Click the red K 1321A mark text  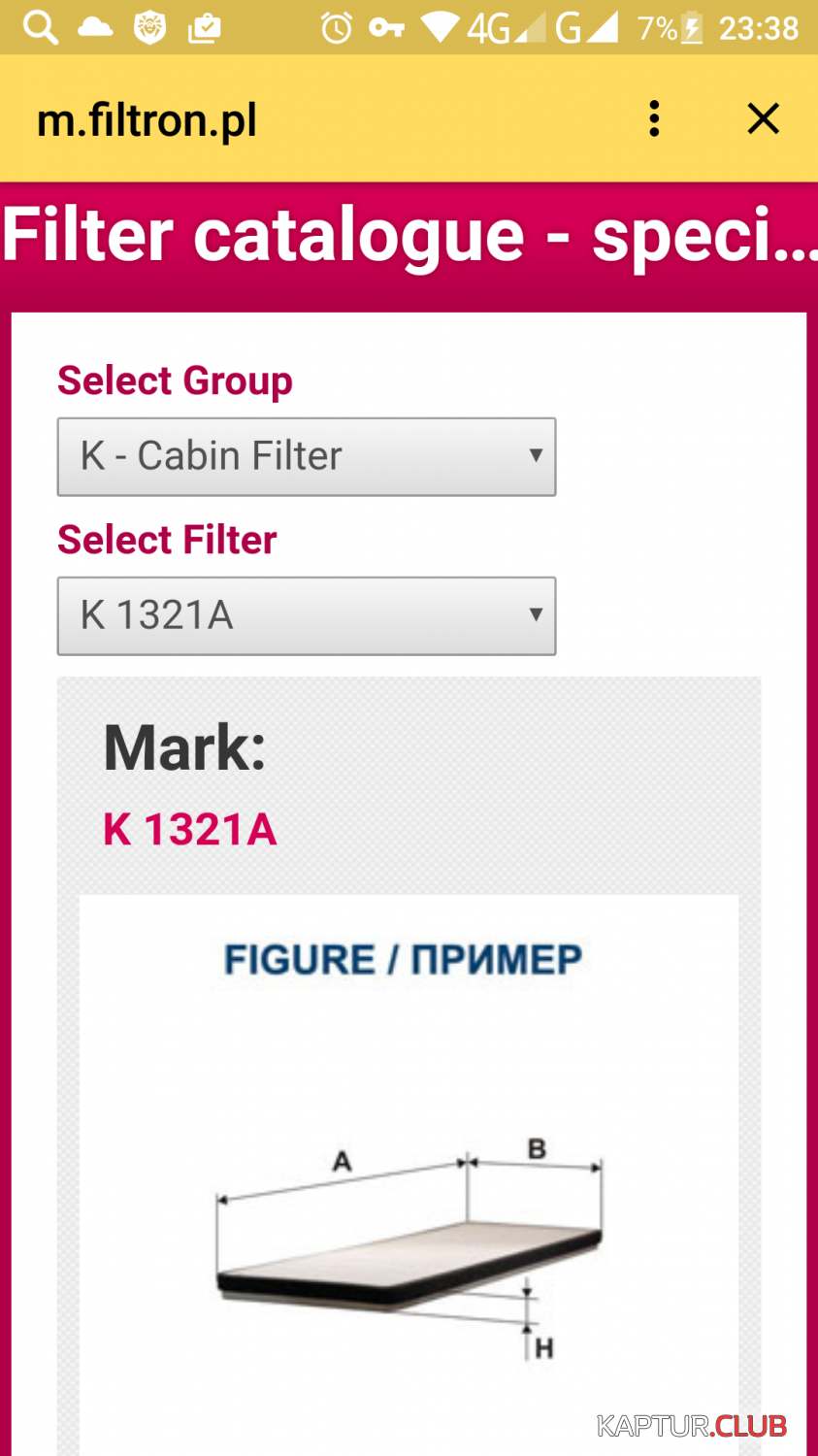(x=190, y=830)
